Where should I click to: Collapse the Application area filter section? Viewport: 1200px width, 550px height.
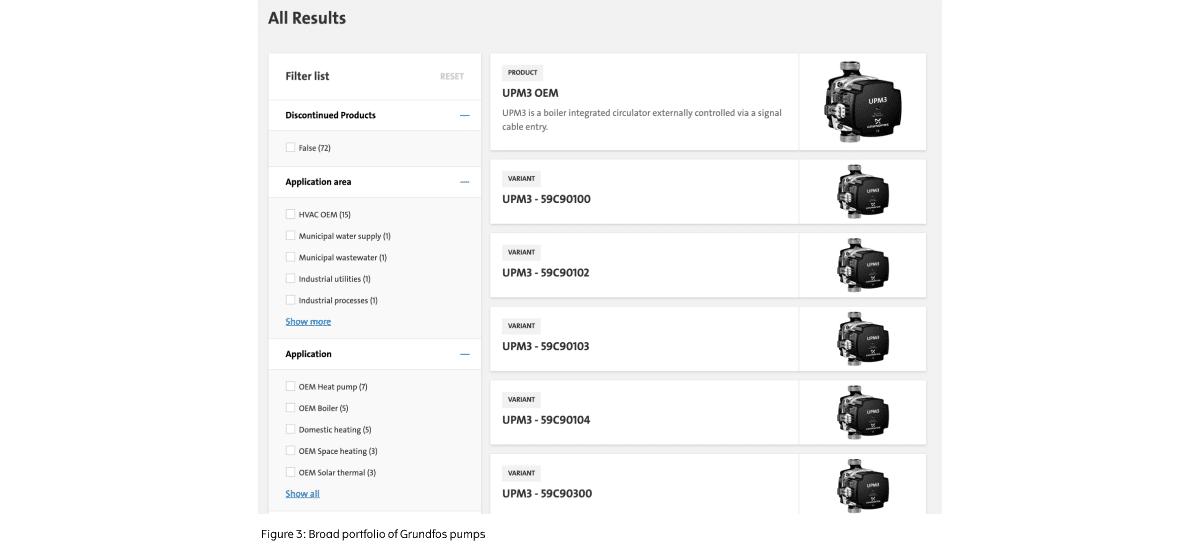[464, 183]
